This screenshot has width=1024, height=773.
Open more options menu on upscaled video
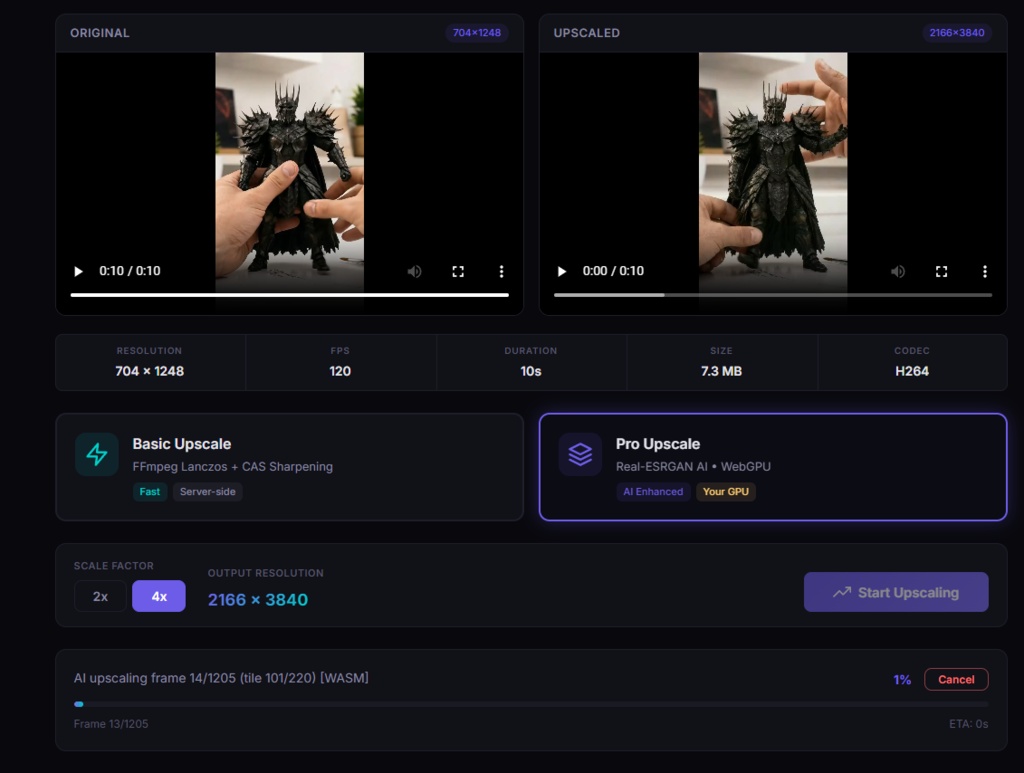pyautogui.click(x=985, y=271)
